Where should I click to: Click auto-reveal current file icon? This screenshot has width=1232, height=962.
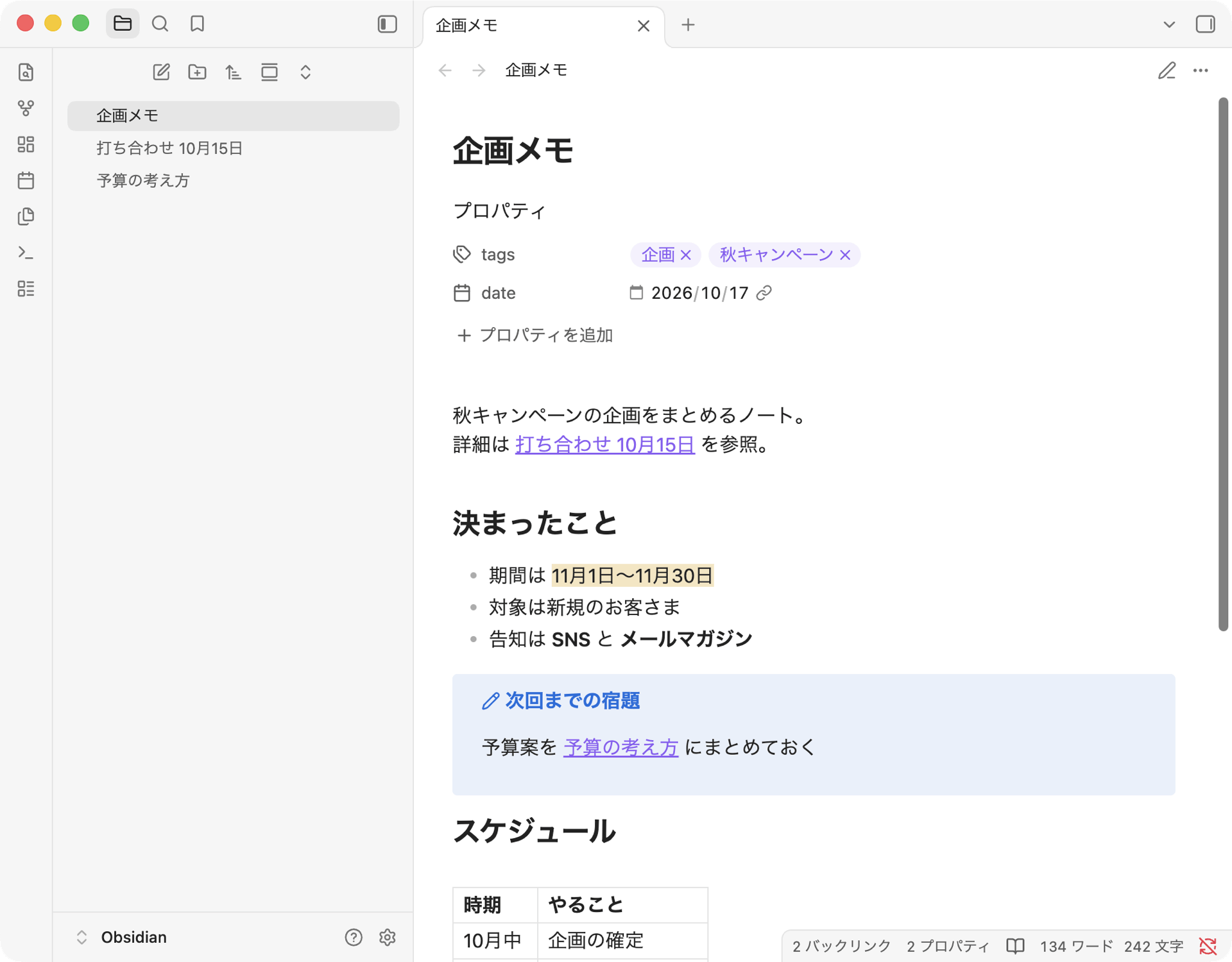269,72
